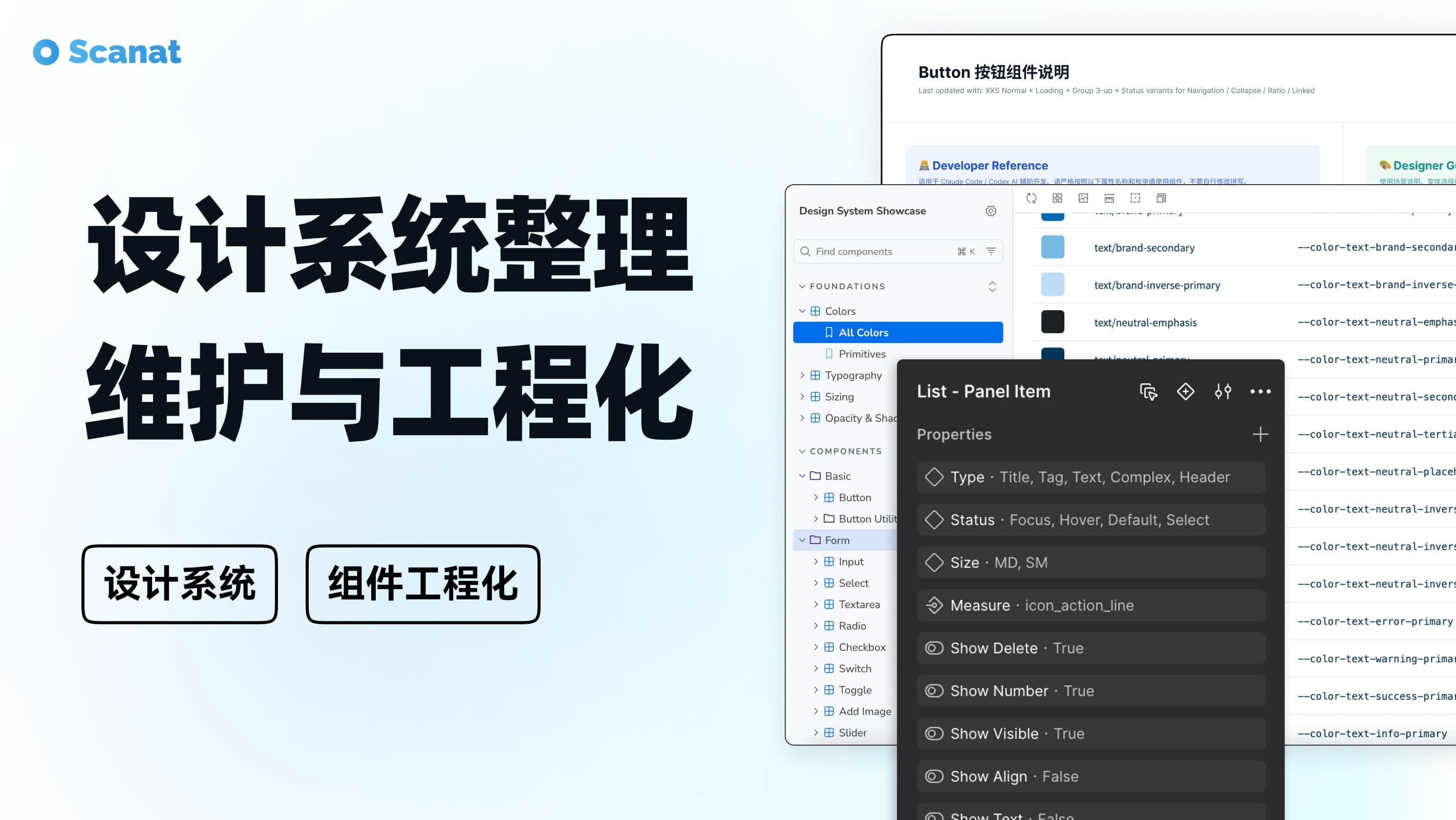
Task: Open the Primitives item
Action: 862,354
